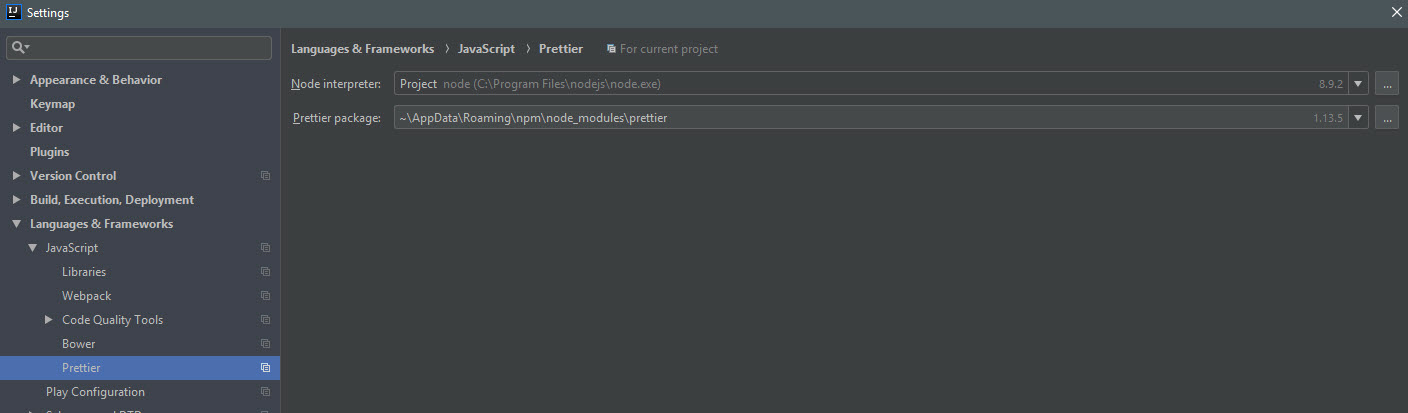Collapse Languages & Frameworks section
The height and width of the screenshot is (413, 1408).
(16, 224)
